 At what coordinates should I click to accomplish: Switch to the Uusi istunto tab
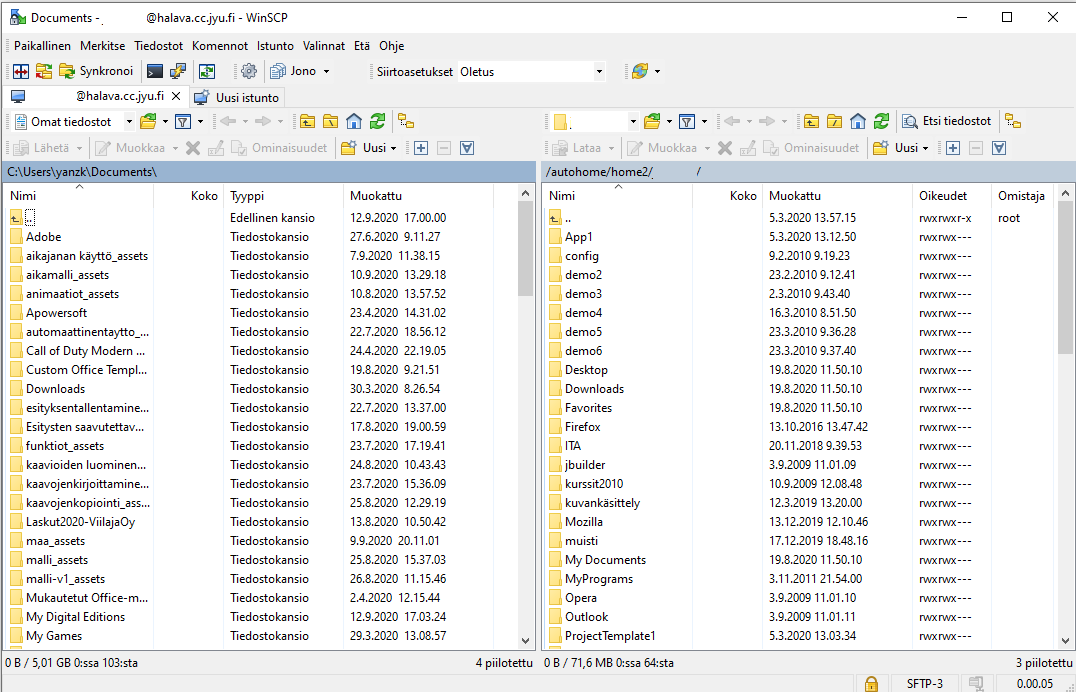(x=238, y=97)
